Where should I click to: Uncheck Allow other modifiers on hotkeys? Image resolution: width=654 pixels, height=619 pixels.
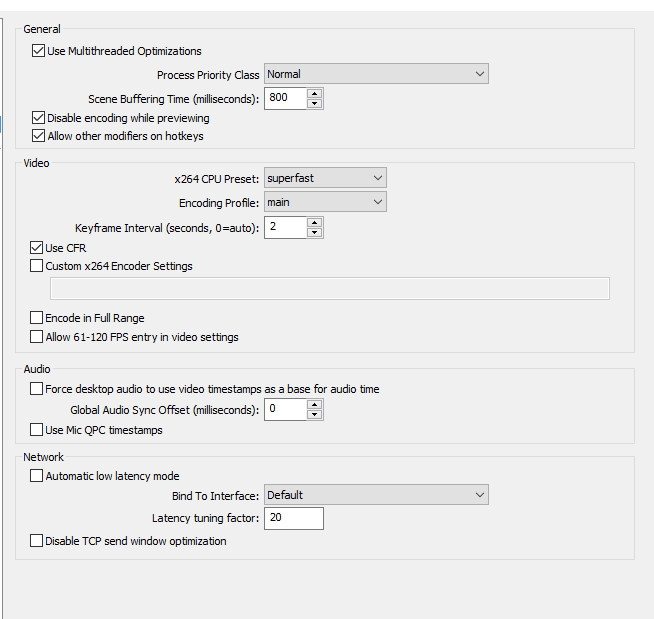38,136
